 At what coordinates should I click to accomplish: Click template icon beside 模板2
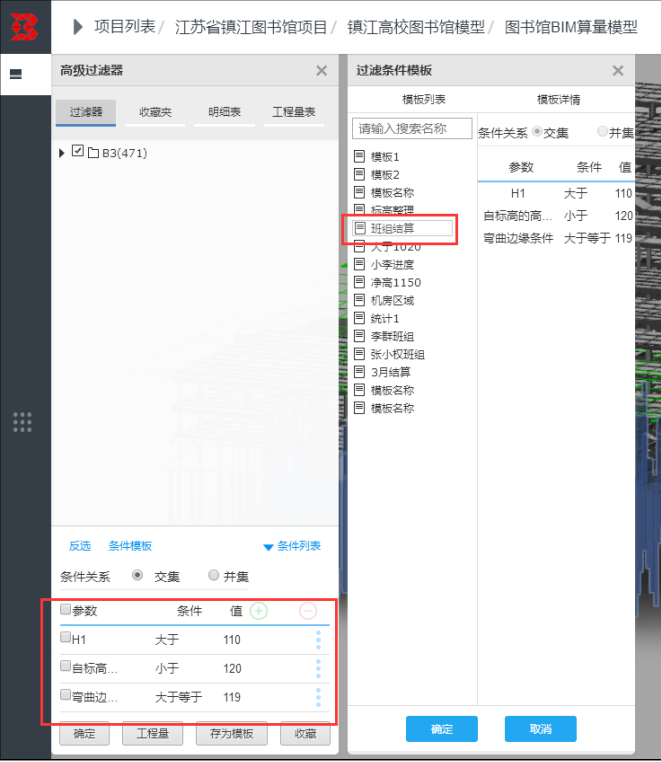[x=359, y=174]
